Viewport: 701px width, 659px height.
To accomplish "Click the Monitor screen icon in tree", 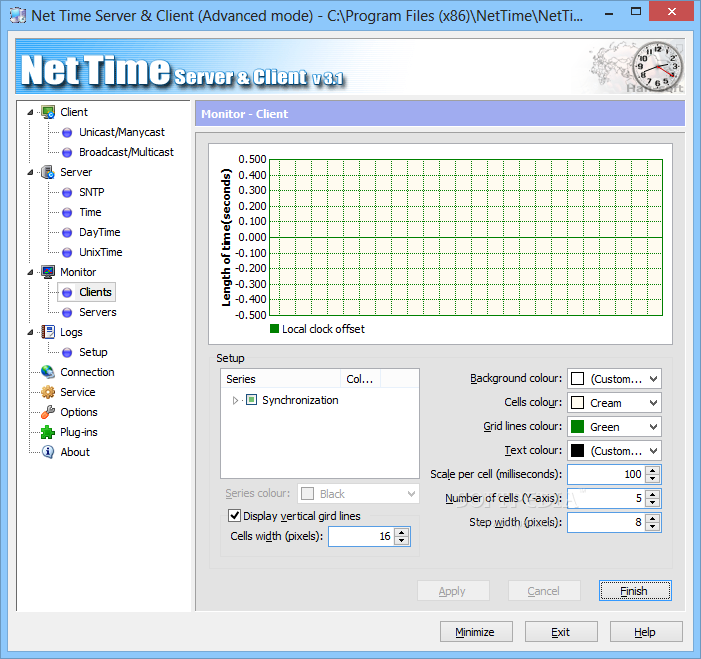I will click(48, 272).
